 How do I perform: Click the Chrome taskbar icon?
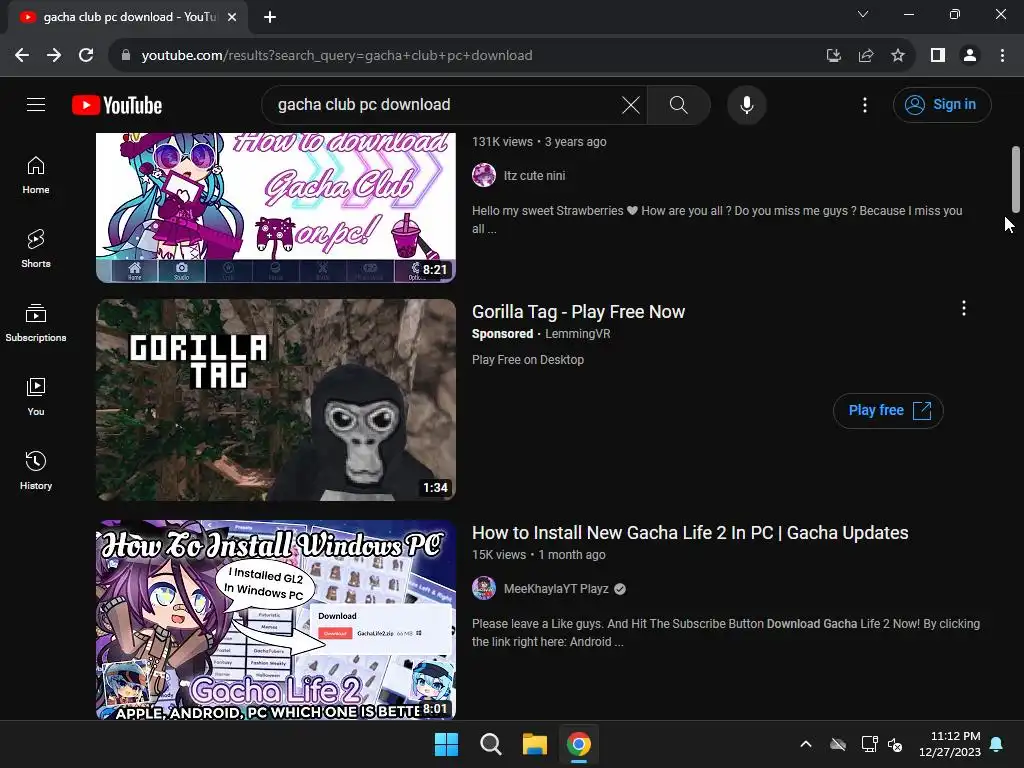[x=579, y=744]
